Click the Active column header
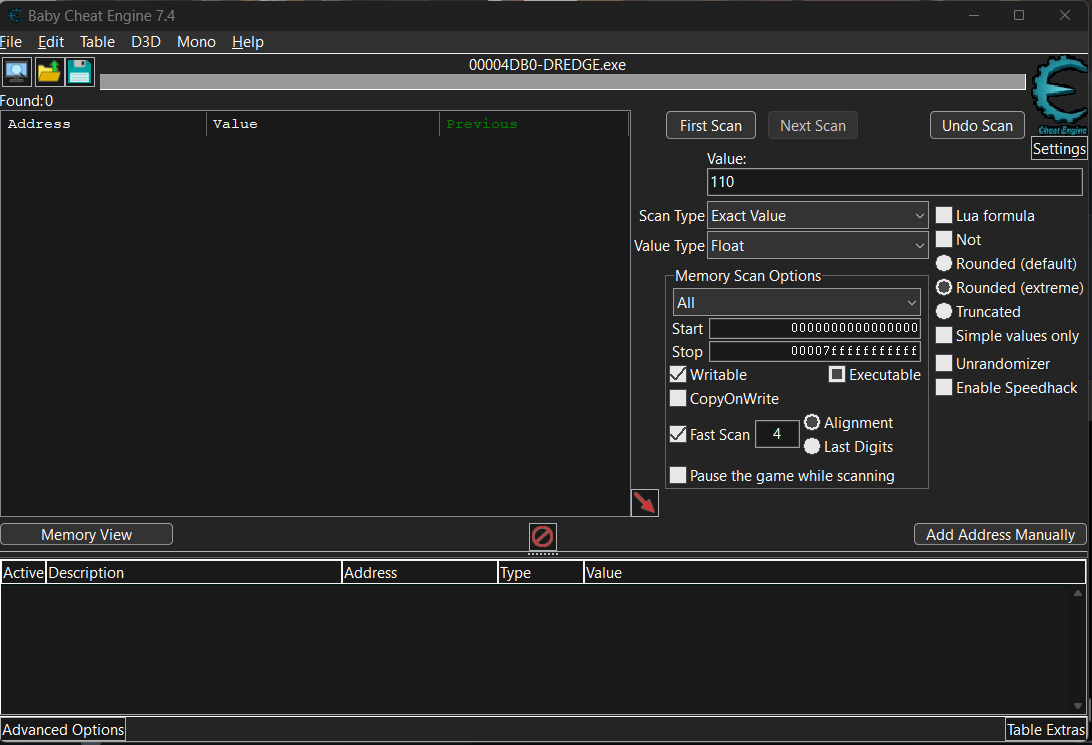Viewport: 1092px width, 745px height. coord(23,572)
